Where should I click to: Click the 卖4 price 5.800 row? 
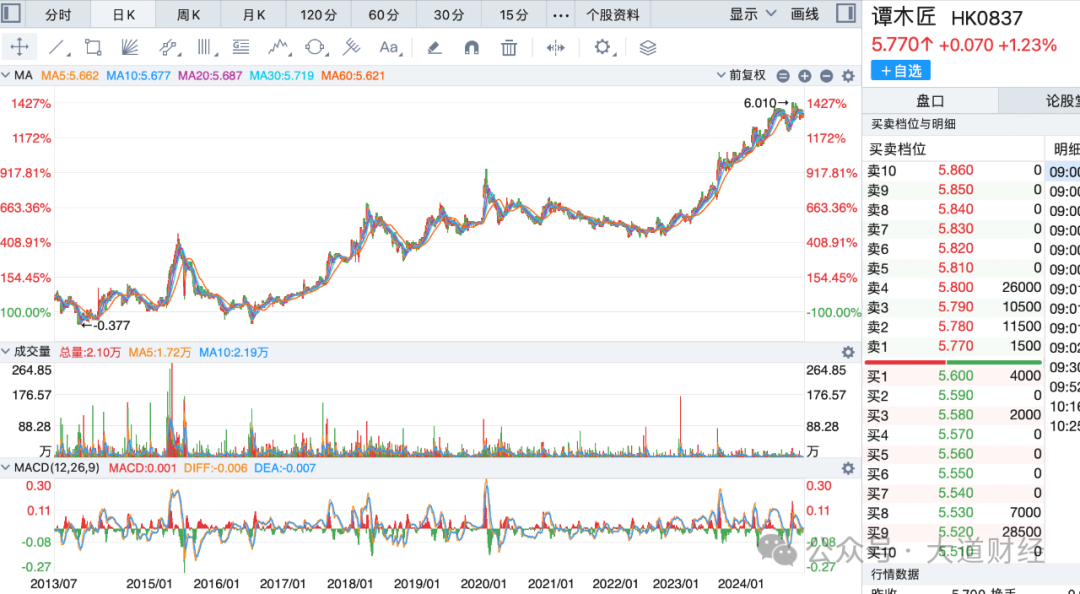(x=953, y=287)
